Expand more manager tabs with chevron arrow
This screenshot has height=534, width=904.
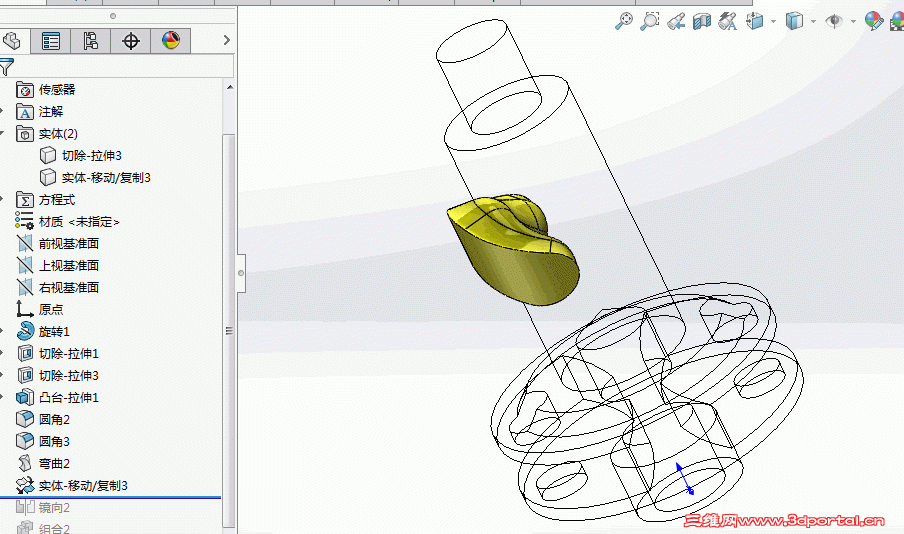227,40
